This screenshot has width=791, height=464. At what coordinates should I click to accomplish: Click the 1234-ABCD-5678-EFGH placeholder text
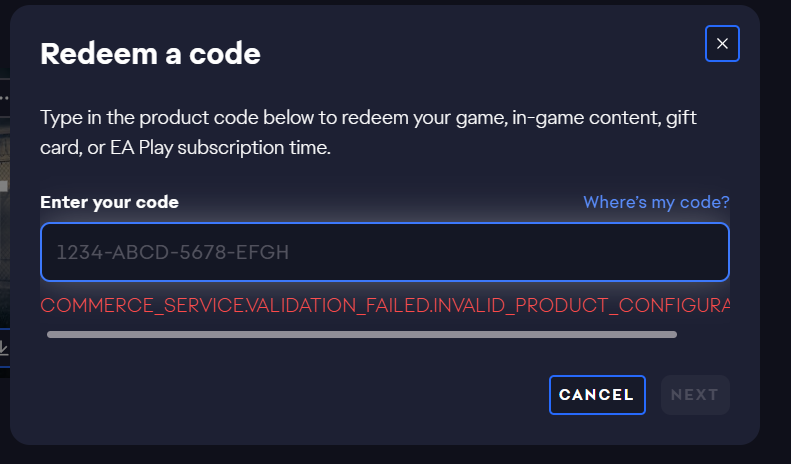[172, 252]
